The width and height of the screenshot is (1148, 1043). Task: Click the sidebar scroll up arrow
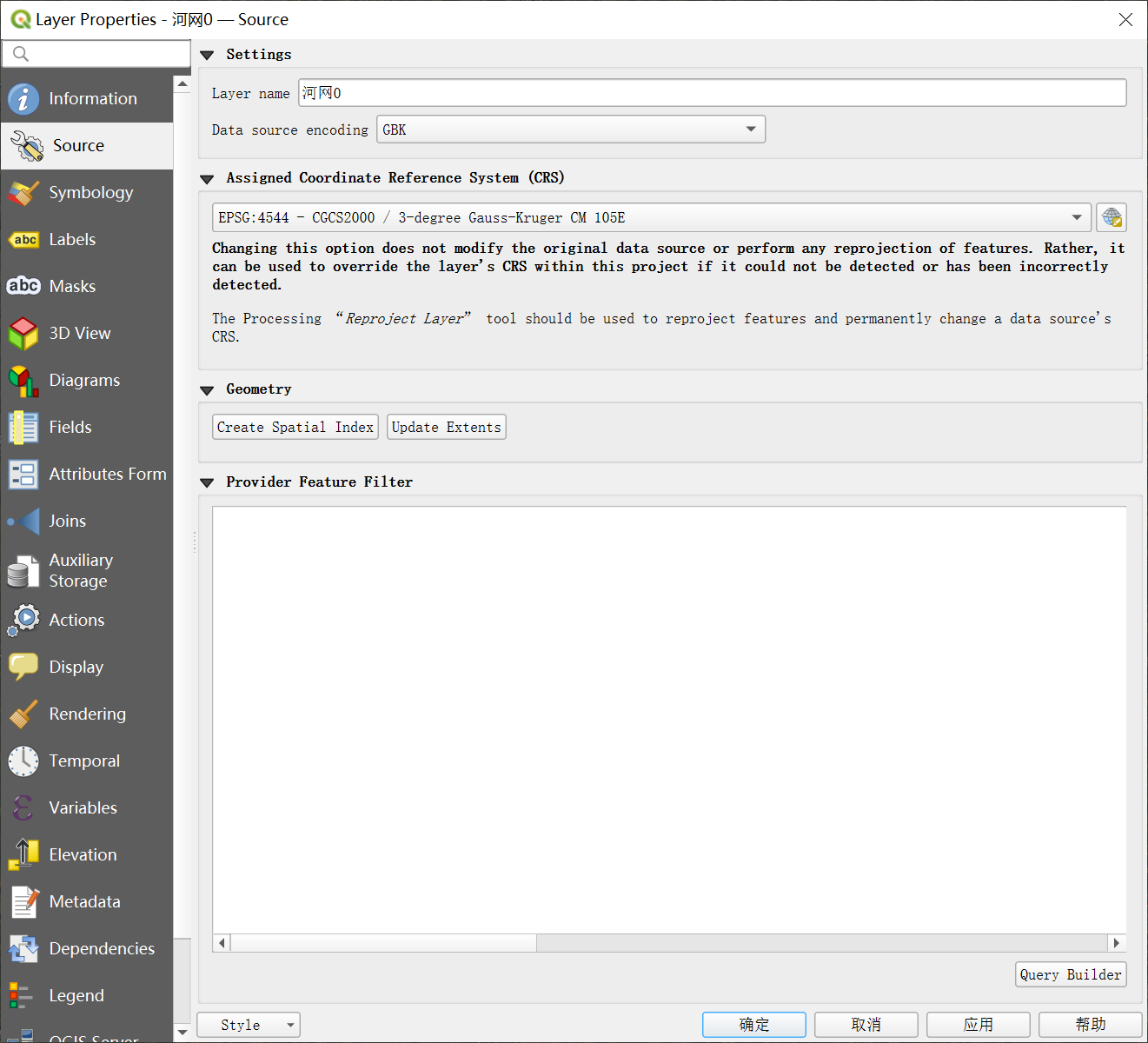click(182, 84)
